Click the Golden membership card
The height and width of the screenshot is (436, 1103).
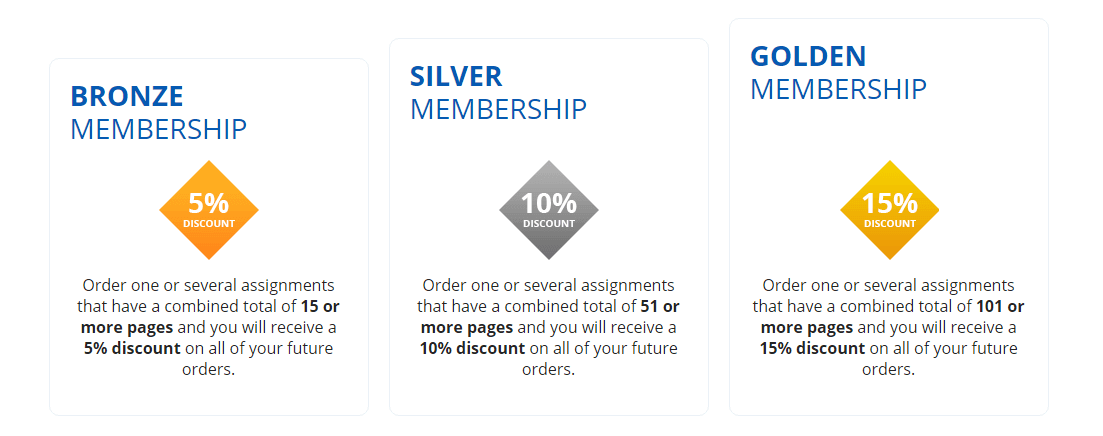click(x=889, y=217)
